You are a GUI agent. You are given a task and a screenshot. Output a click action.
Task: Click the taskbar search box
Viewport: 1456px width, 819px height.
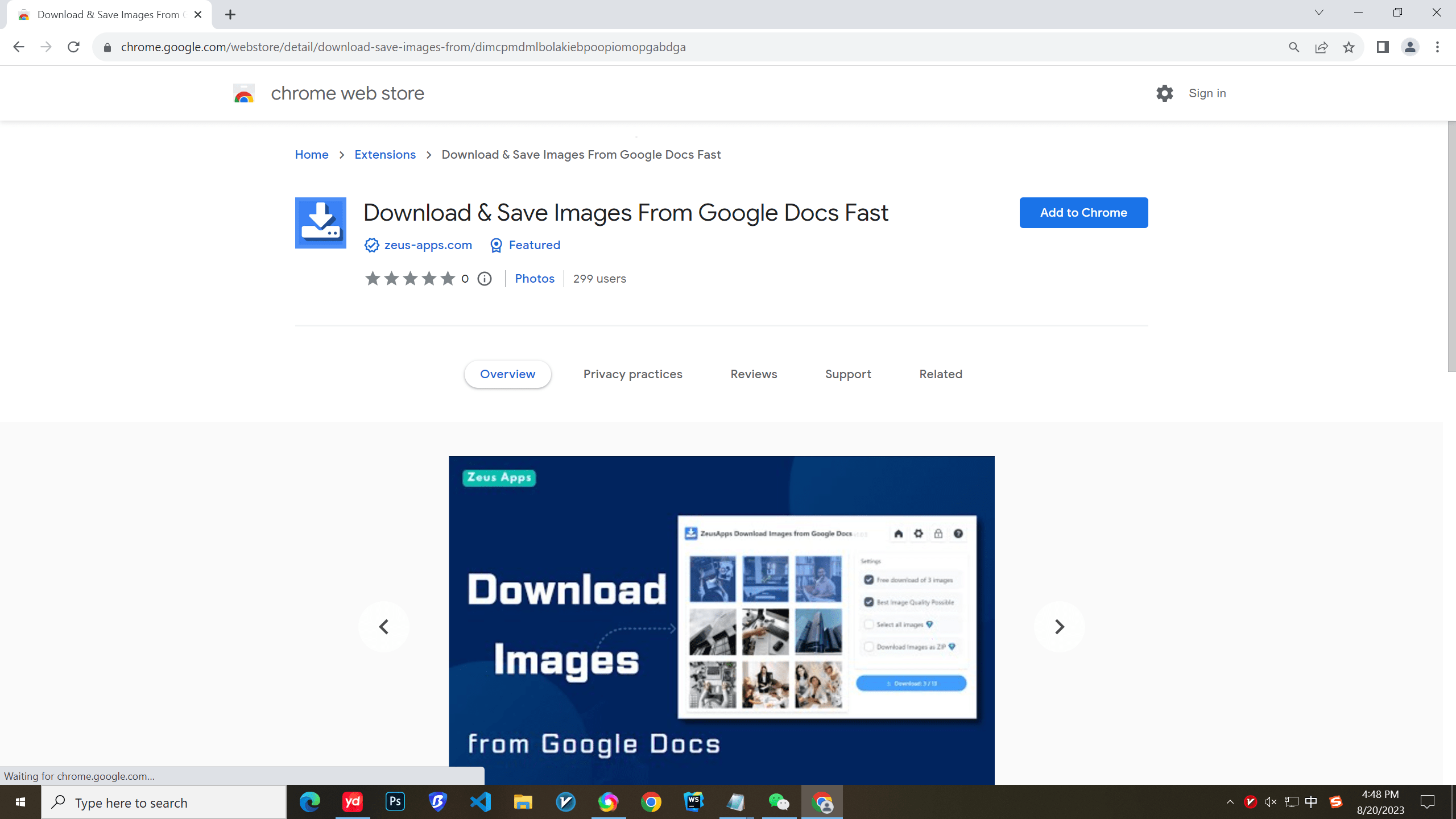coord(164,803)
